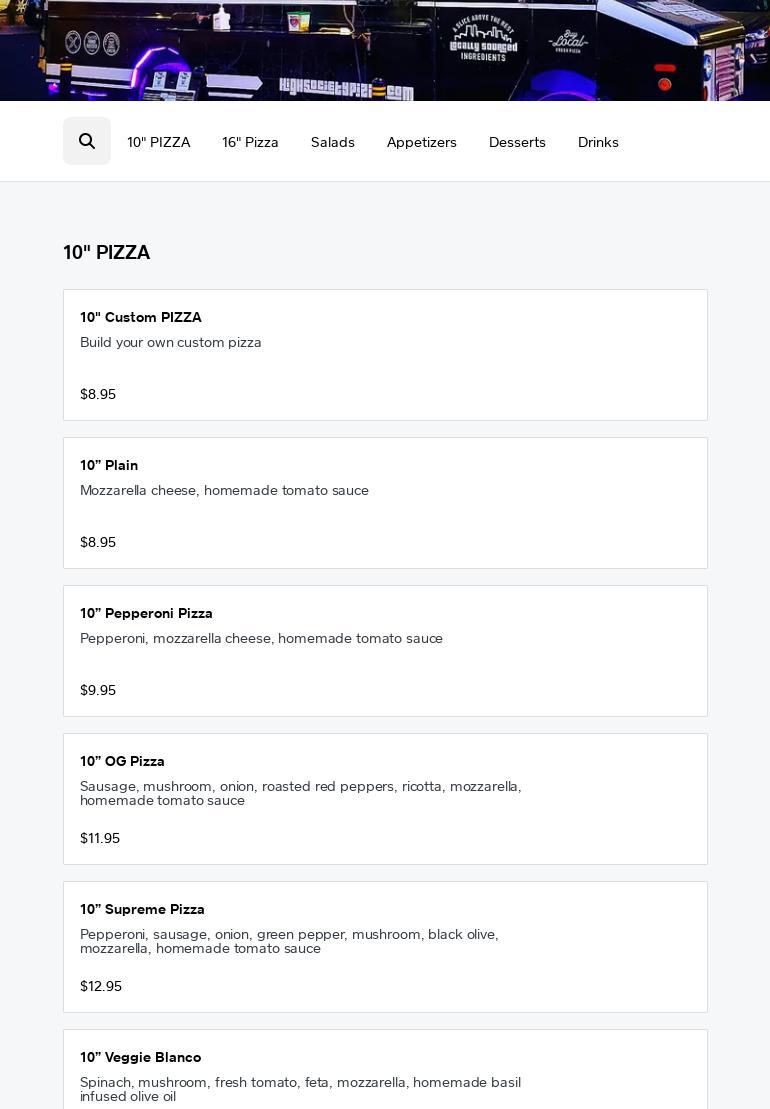This screenshot has height=1109, width=770.
Task: Click the food truck banner image
Action: click(385, 50)
